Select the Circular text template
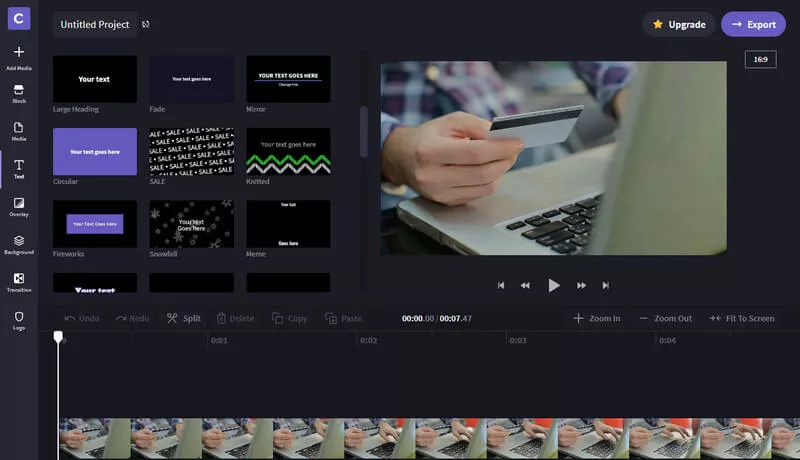 click(95, 151)
